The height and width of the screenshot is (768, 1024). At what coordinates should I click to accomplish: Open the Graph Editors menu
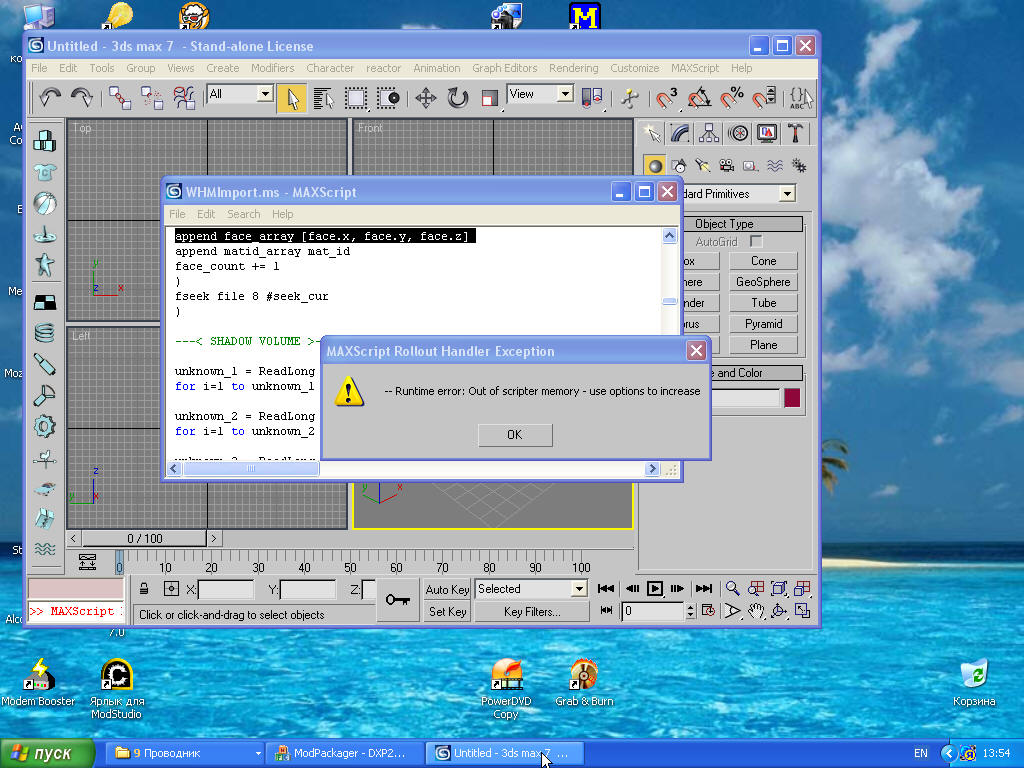click(505, 68)
